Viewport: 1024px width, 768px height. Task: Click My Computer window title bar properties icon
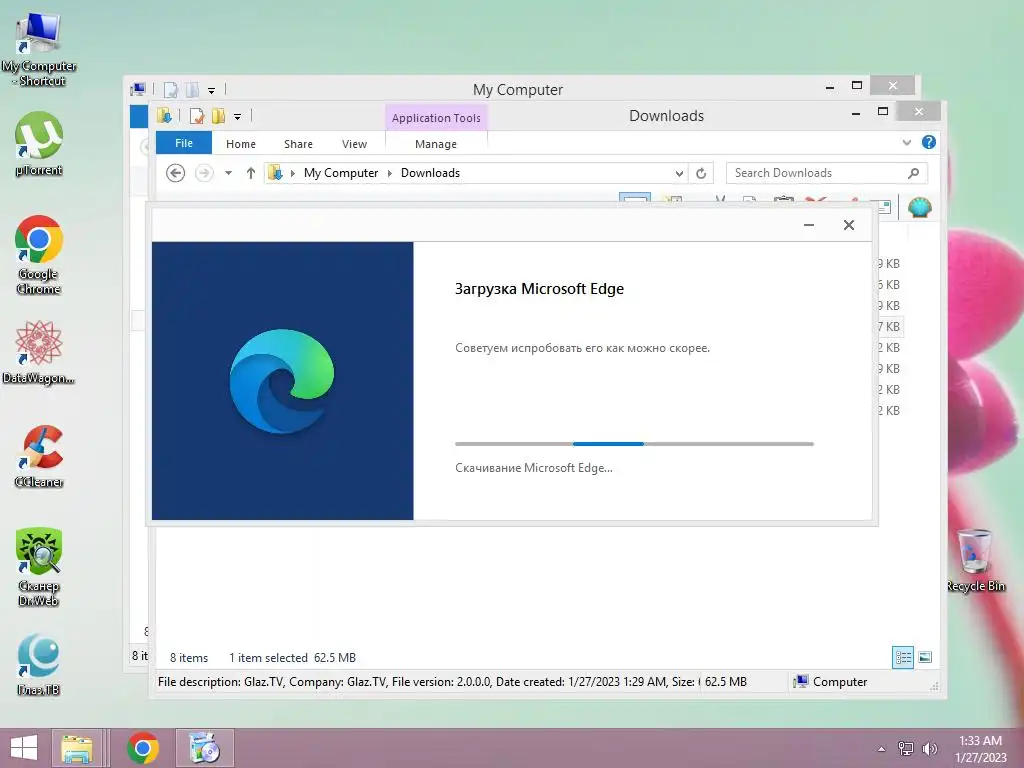click(170, 89)
